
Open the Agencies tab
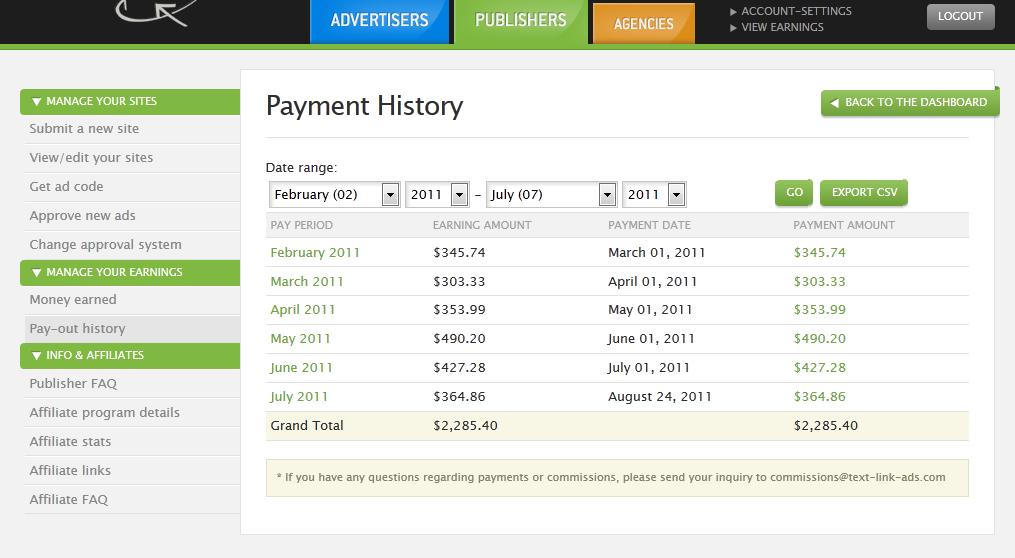pyautogui.click(x=643, y=24)
